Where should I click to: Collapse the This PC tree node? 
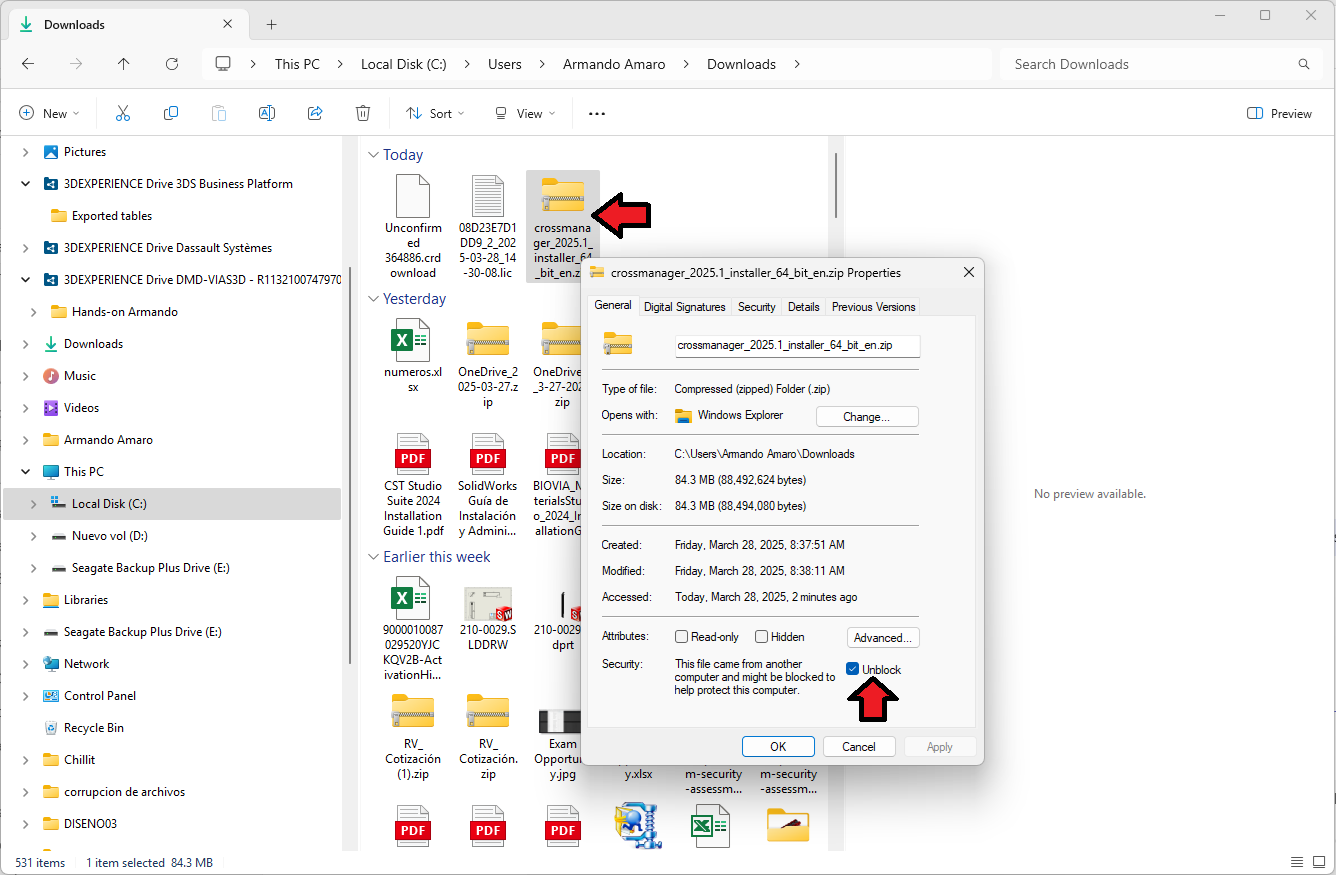tap(26, 472)
